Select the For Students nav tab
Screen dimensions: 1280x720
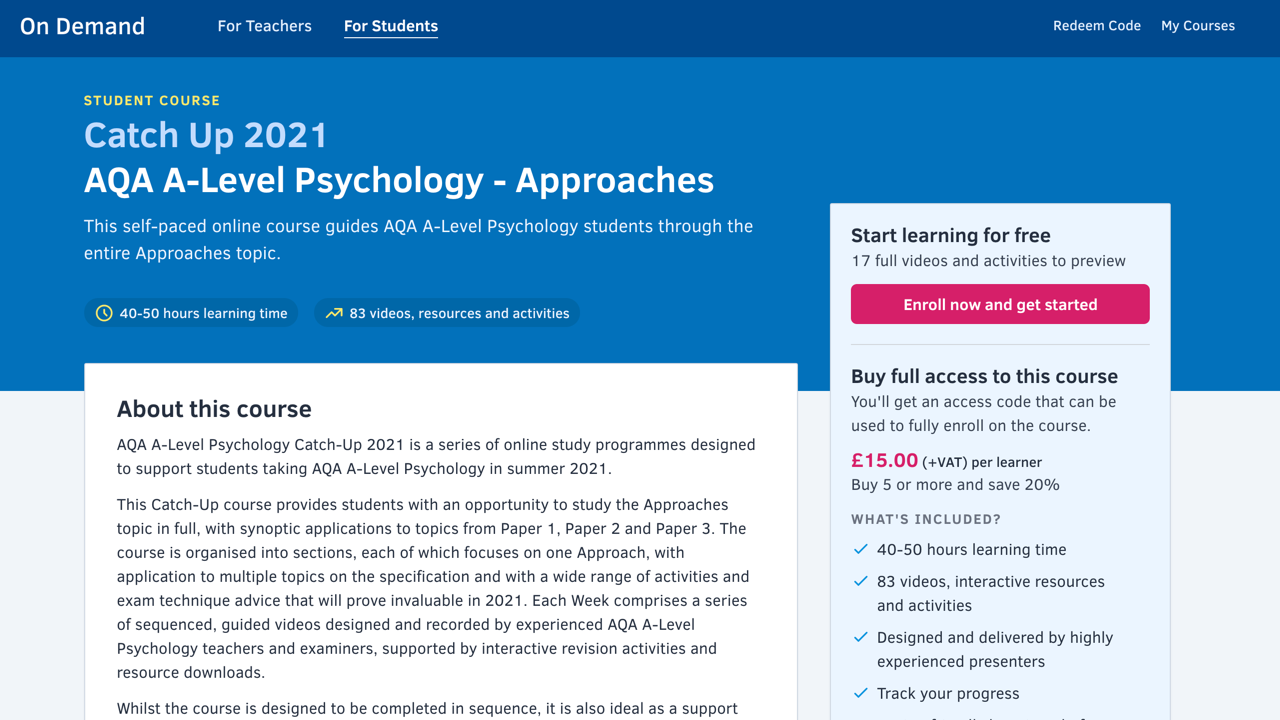click(390, 26)
